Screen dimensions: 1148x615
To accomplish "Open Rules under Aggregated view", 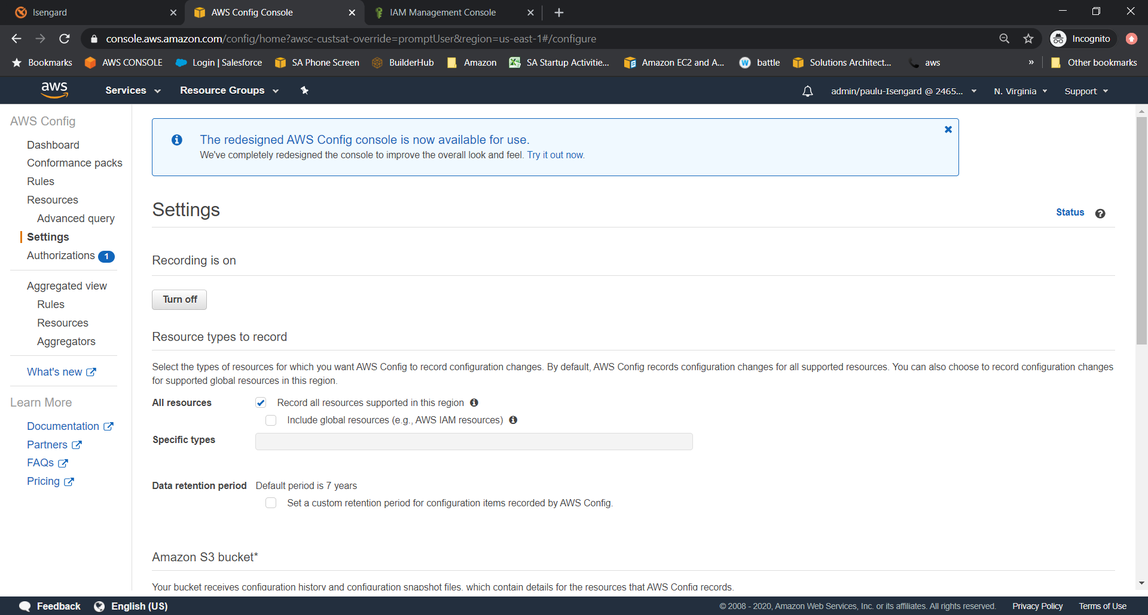I will click(x=51, y=305).
